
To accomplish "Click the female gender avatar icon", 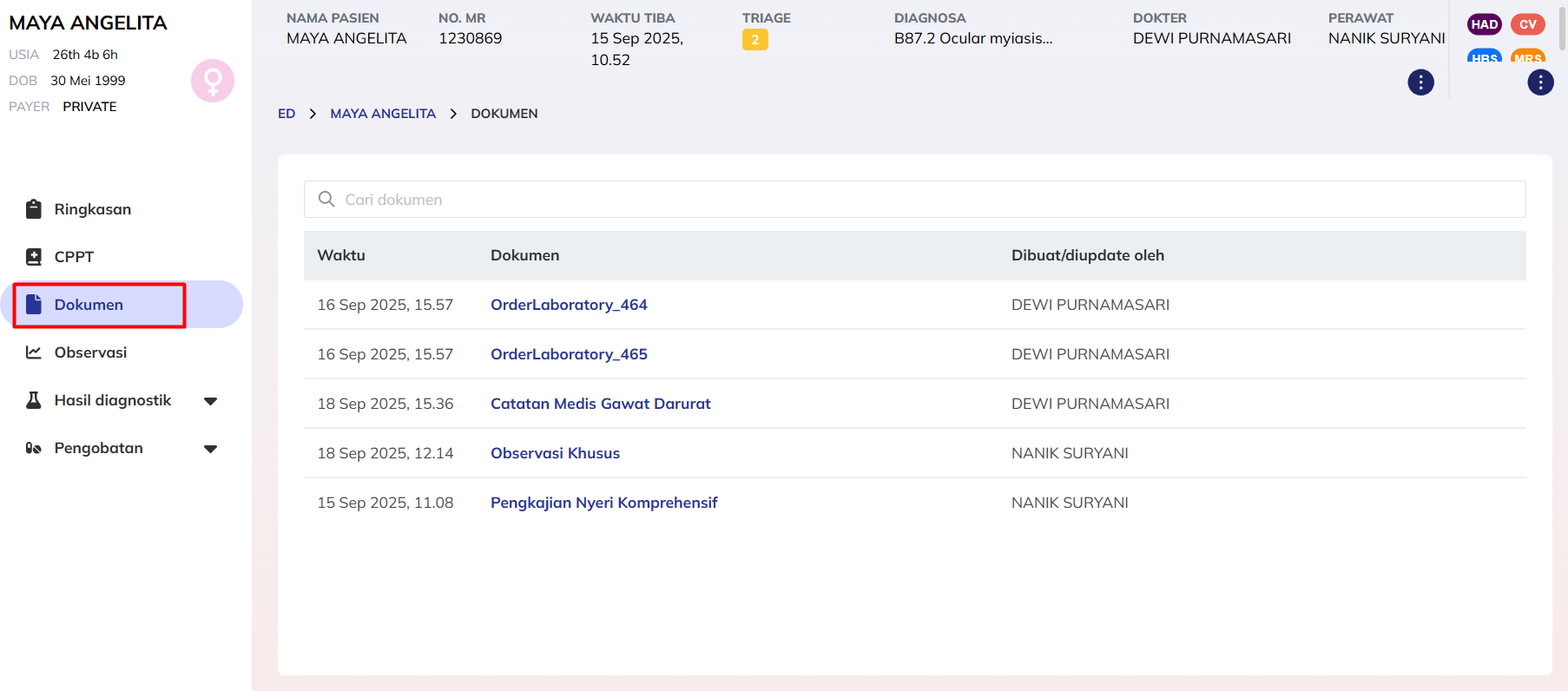I will 213,81.
